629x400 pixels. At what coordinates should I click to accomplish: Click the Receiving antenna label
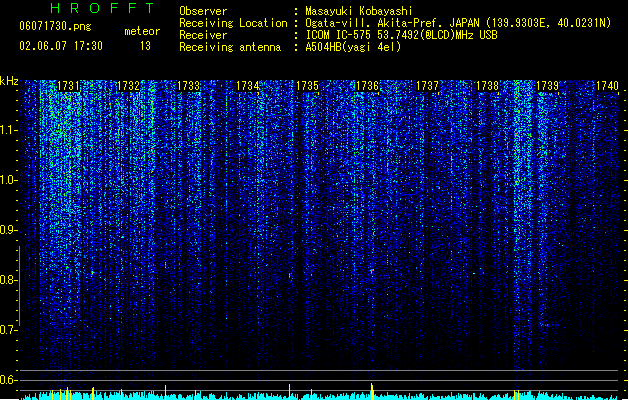pyautogui.click(x=230, y=47)
